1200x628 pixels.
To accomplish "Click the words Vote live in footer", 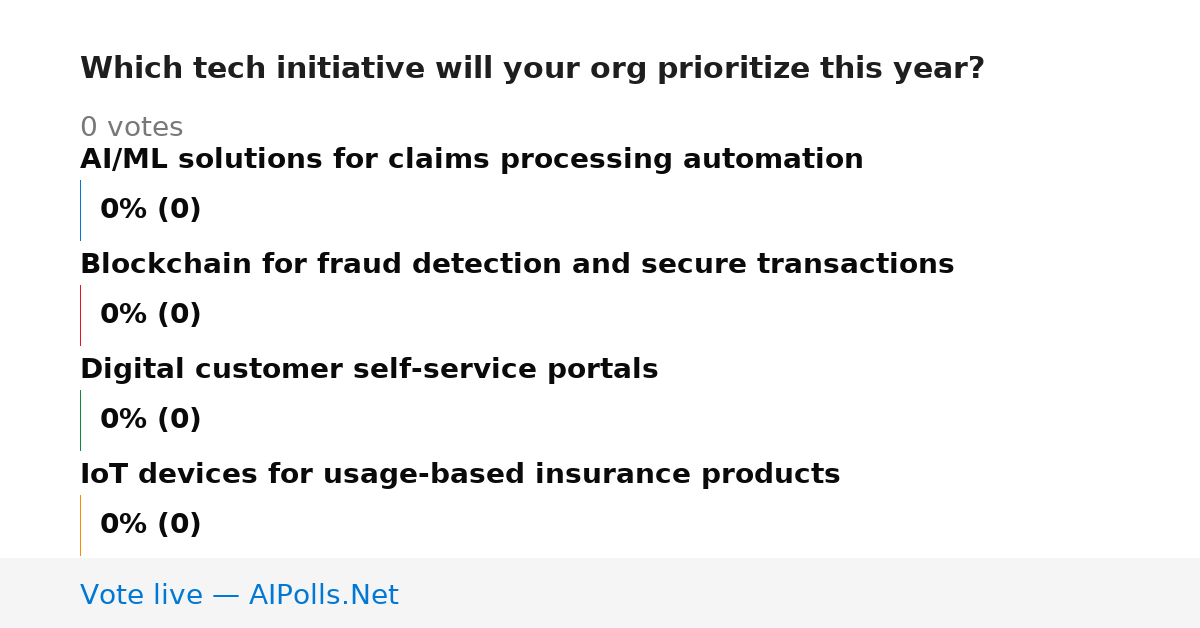I will pyautogui.click(x=141, y=595).
